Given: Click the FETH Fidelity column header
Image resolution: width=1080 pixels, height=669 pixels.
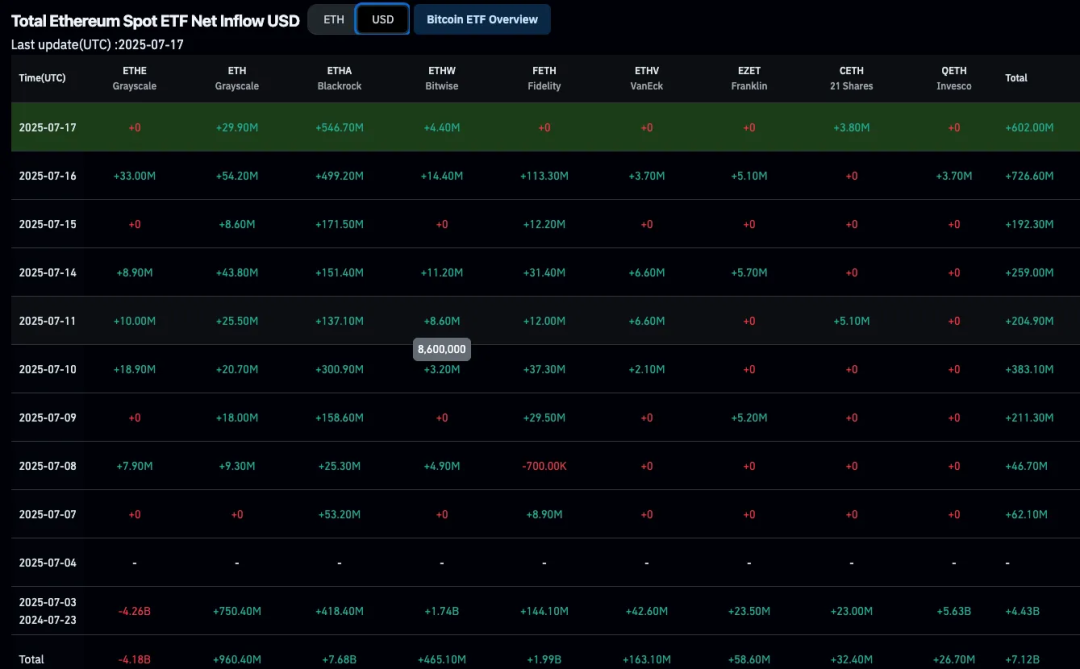Looking at the screenshot, I should click(x=544, y=78).
